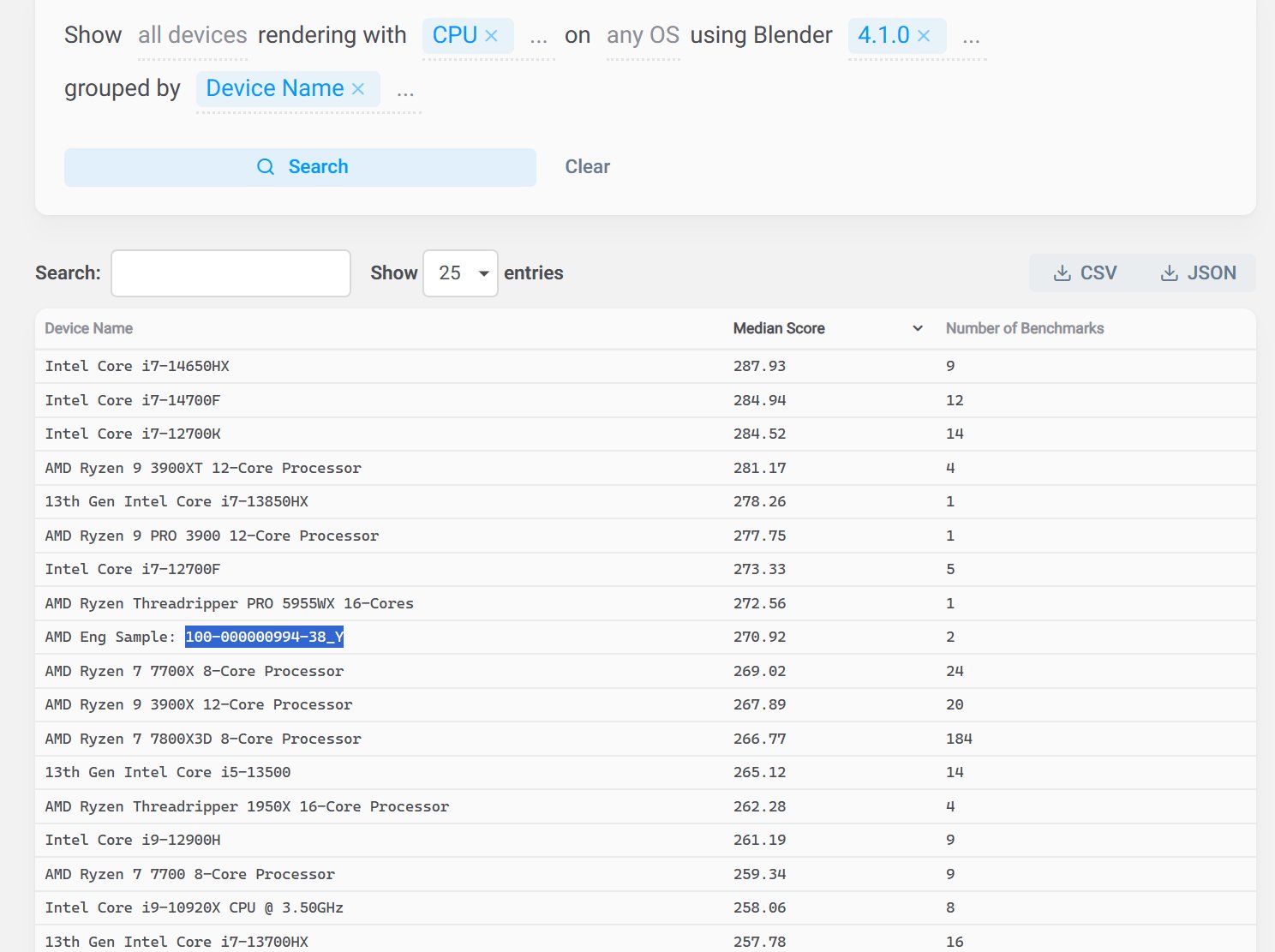1275x952 pixels.
Task: Click the JSON download icon
Action: tap(1169, 273)
